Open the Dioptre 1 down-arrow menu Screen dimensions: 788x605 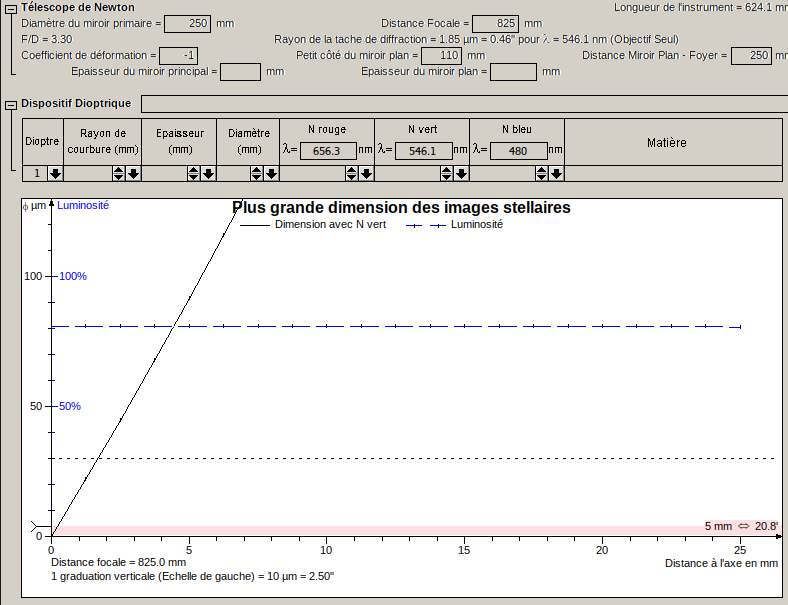[x=55, y=174]
